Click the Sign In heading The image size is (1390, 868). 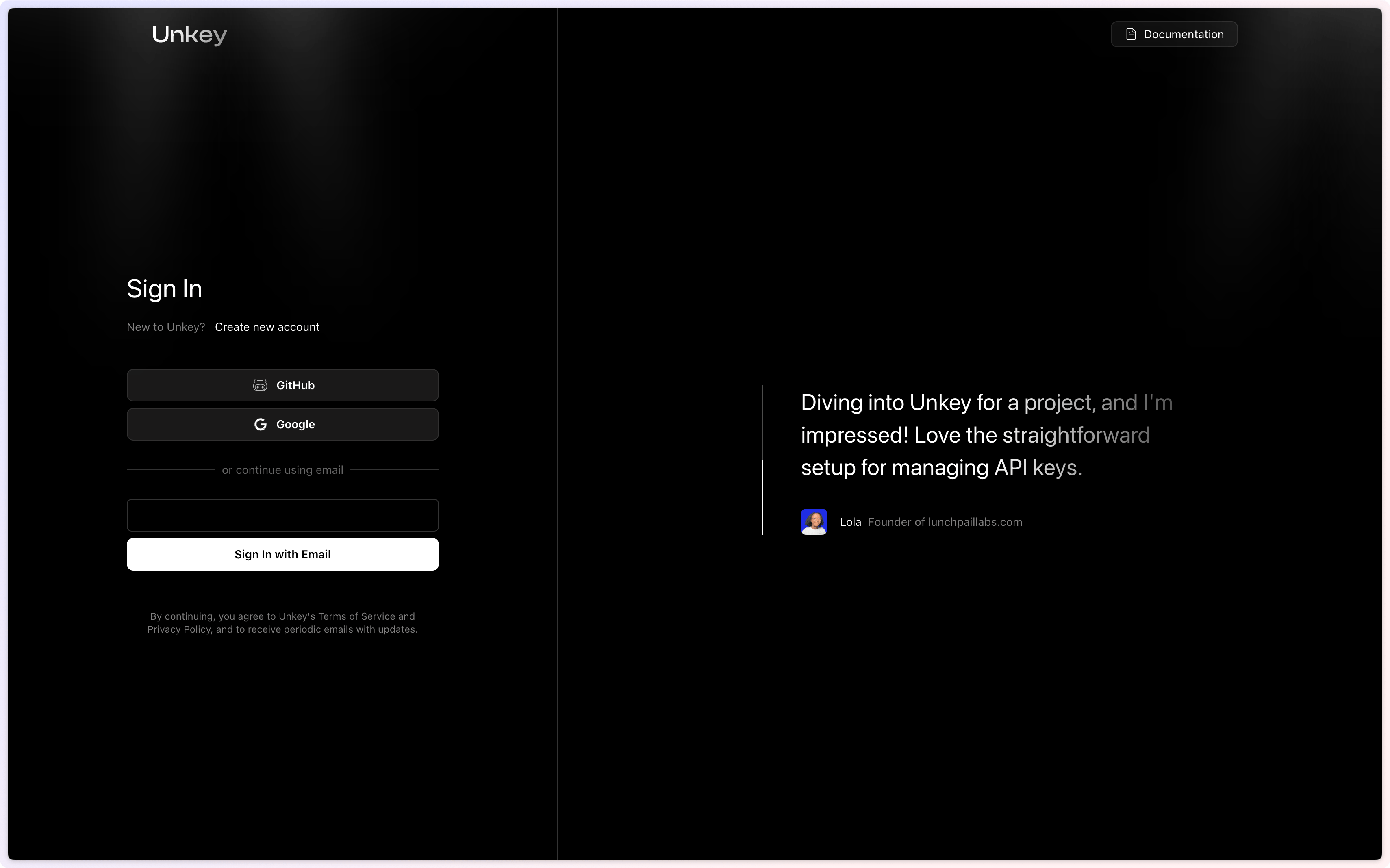coord(164,289)
